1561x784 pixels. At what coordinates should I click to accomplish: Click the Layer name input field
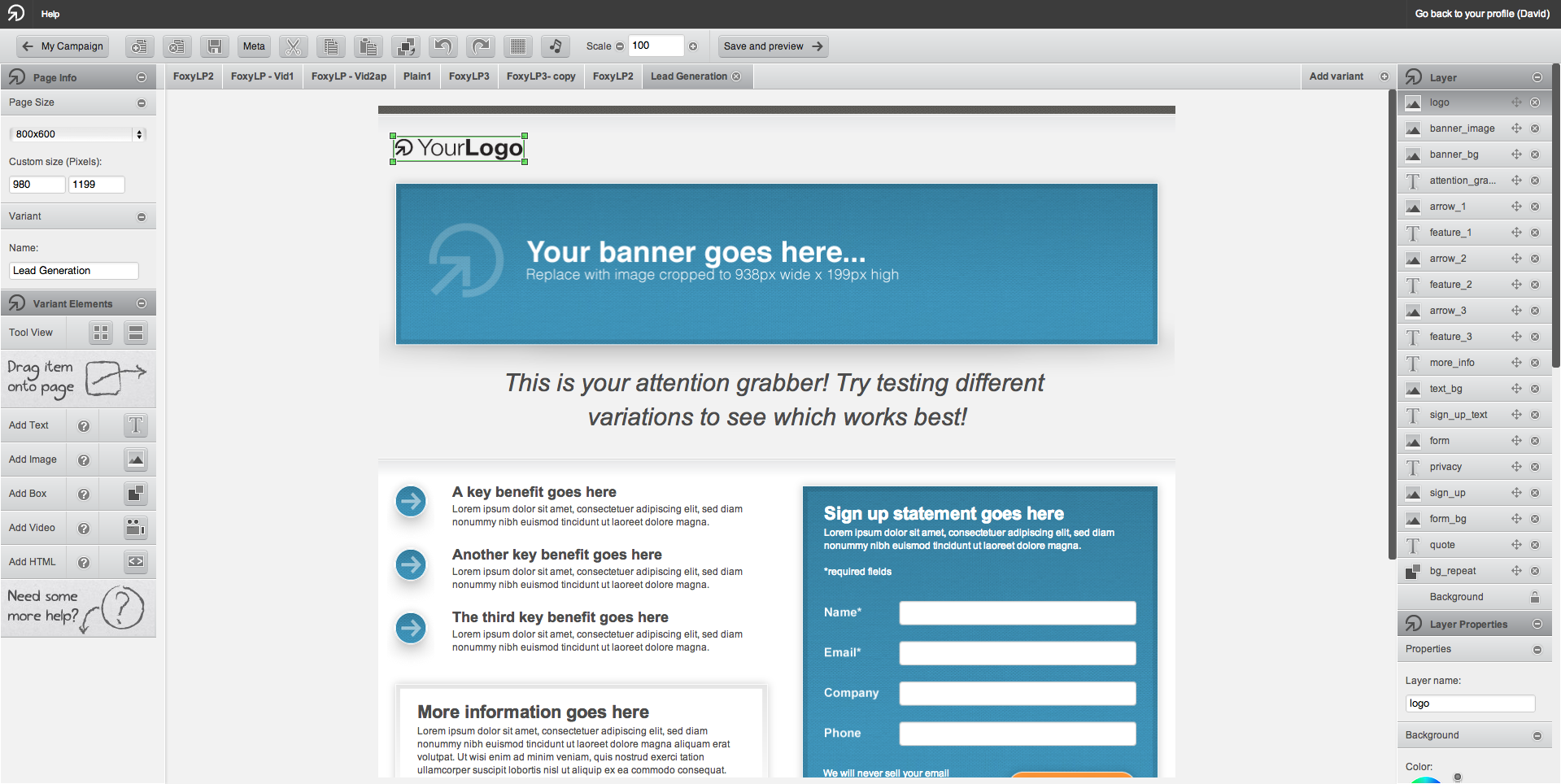(1469, 703)
